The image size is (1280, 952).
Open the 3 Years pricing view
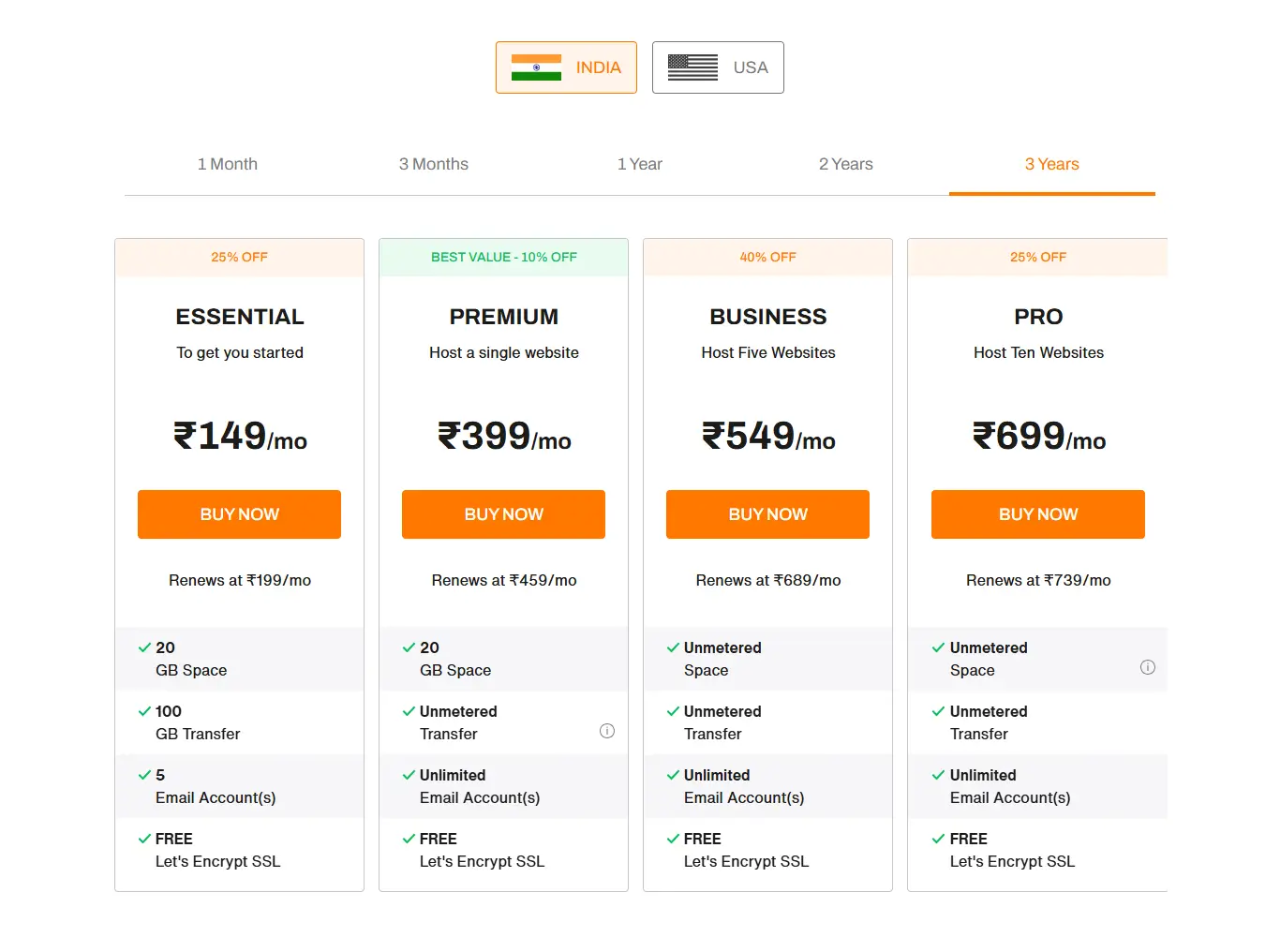coord(1051,164)
